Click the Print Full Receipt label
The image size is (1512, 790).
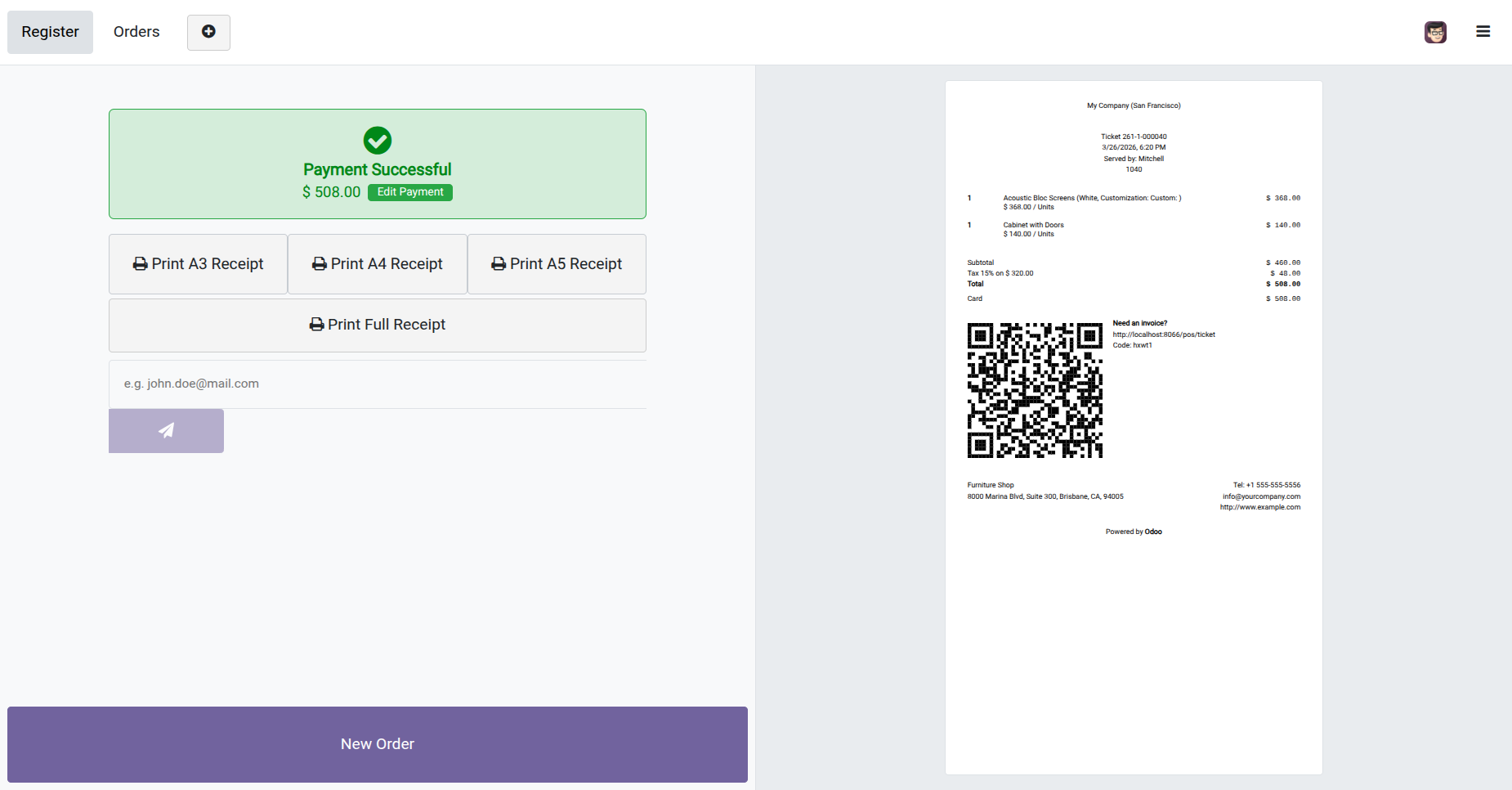click(x=387, y=325)
